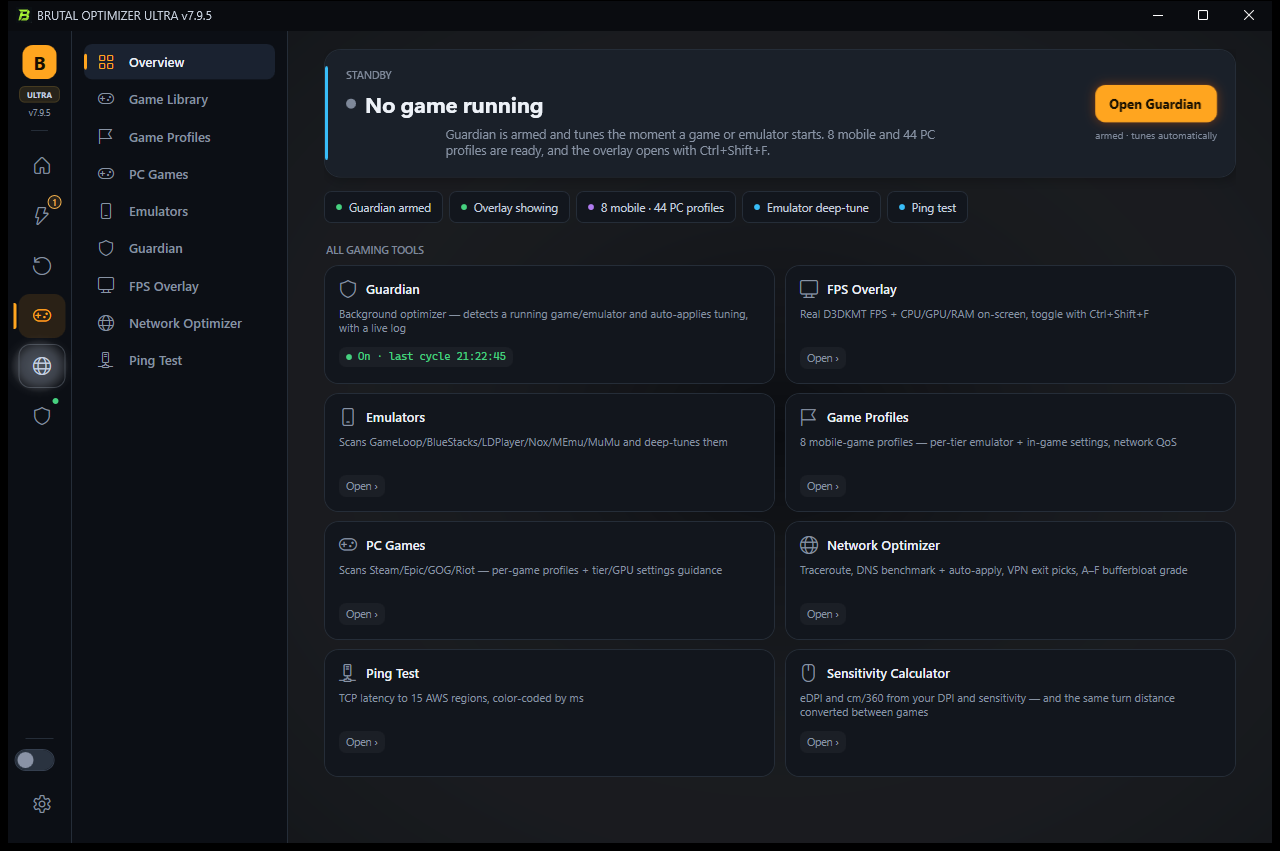The height and width of the screenshot is (851, 1280).
Task: Click Open on Ping Test card
Action: point(362,742)
